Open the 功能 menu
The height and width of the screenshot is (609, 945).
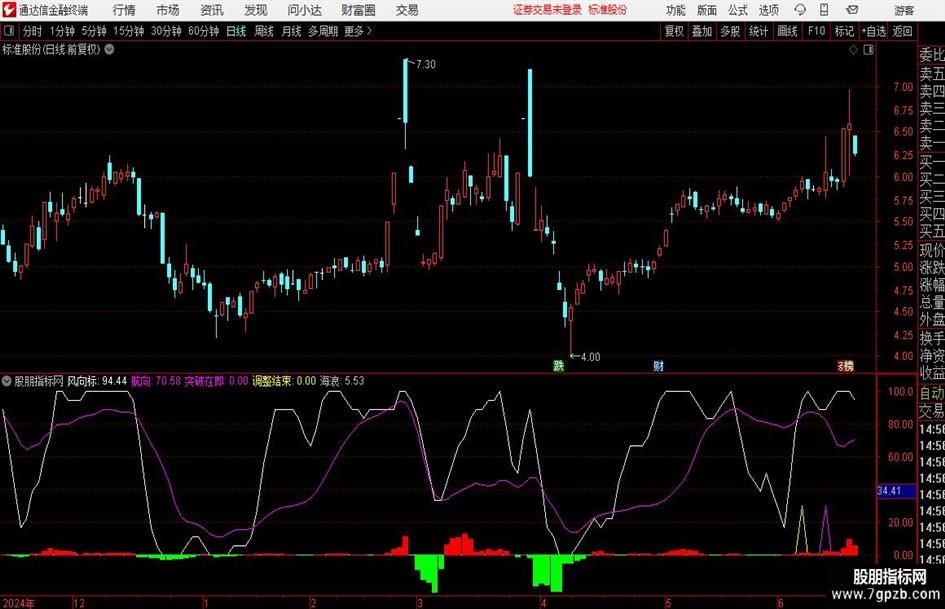(676, 10)
